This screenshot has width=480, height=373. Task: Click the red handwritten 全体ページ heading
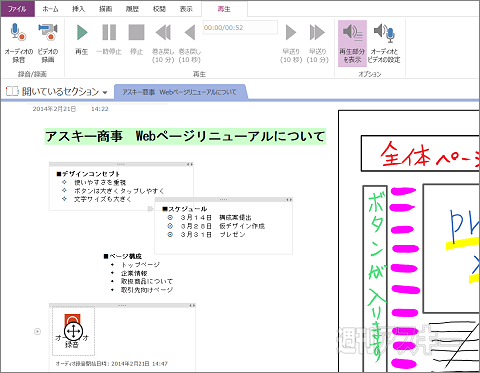[x=429, y=154]
